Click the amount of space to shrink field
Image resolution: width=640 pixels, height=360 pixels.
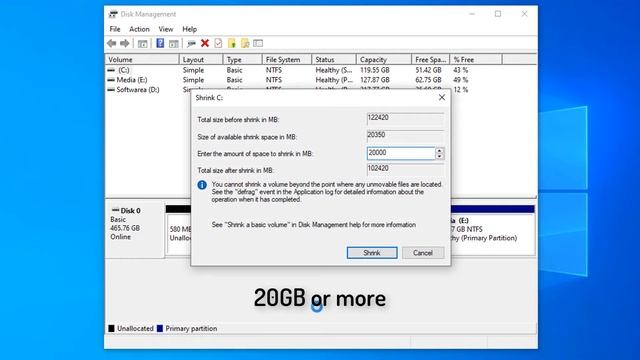[x=401, y=153]
